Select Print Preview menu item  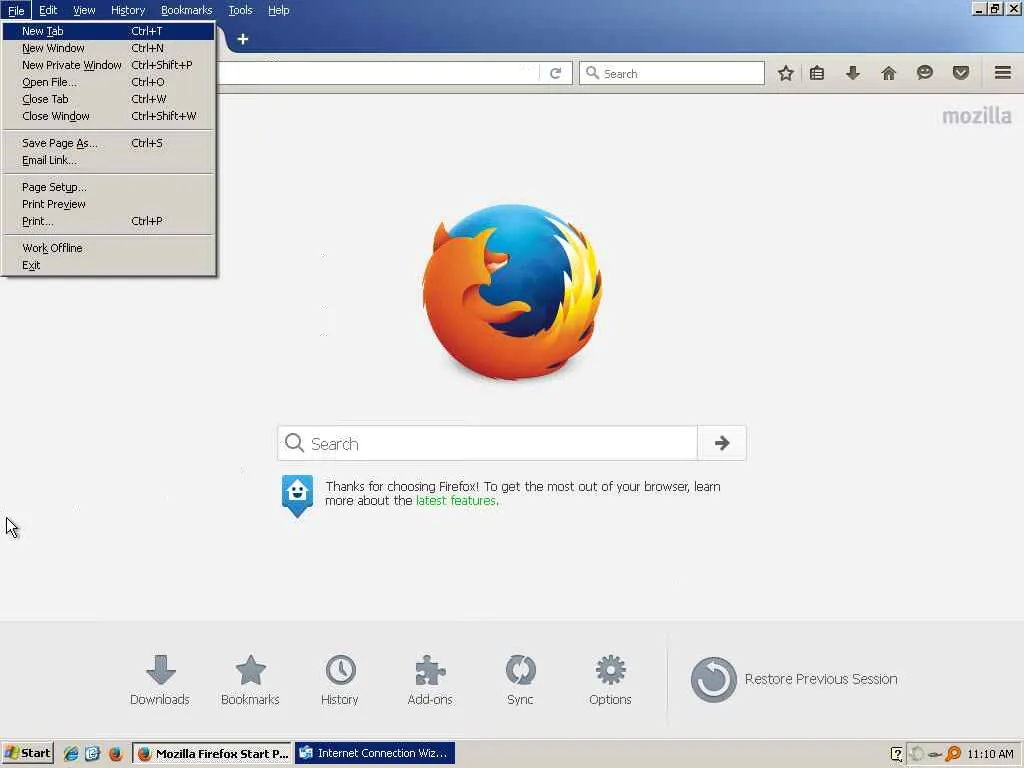coord(108,204)
